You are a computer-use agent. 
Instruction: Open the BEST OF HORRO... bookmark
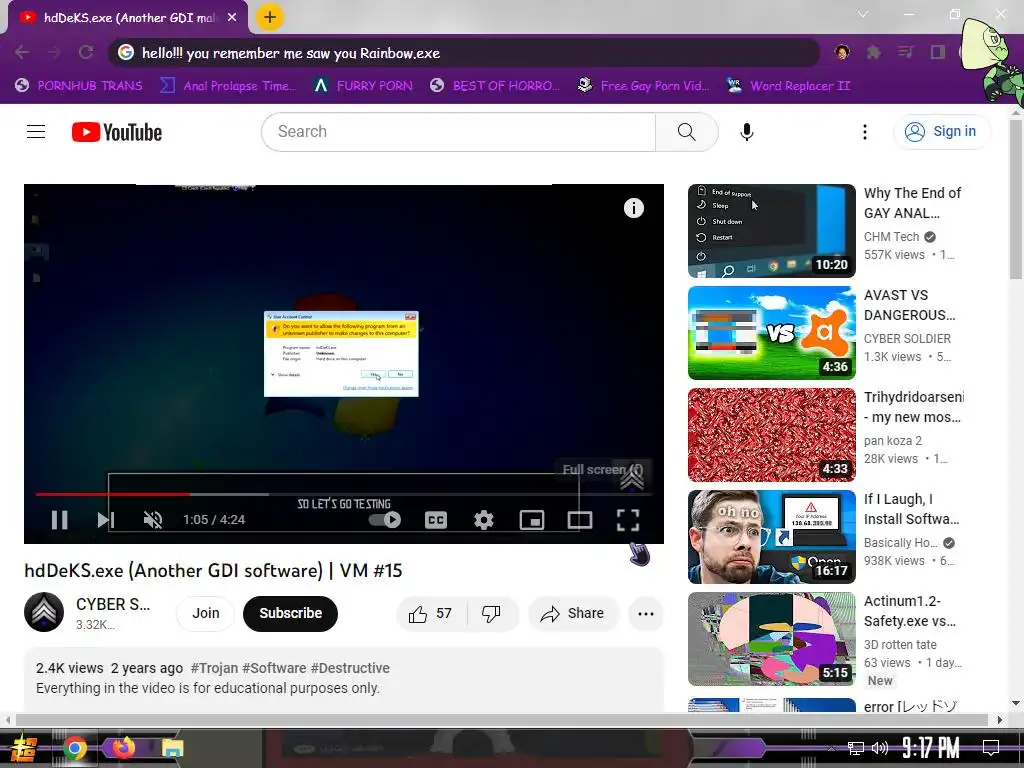point(494,86)
